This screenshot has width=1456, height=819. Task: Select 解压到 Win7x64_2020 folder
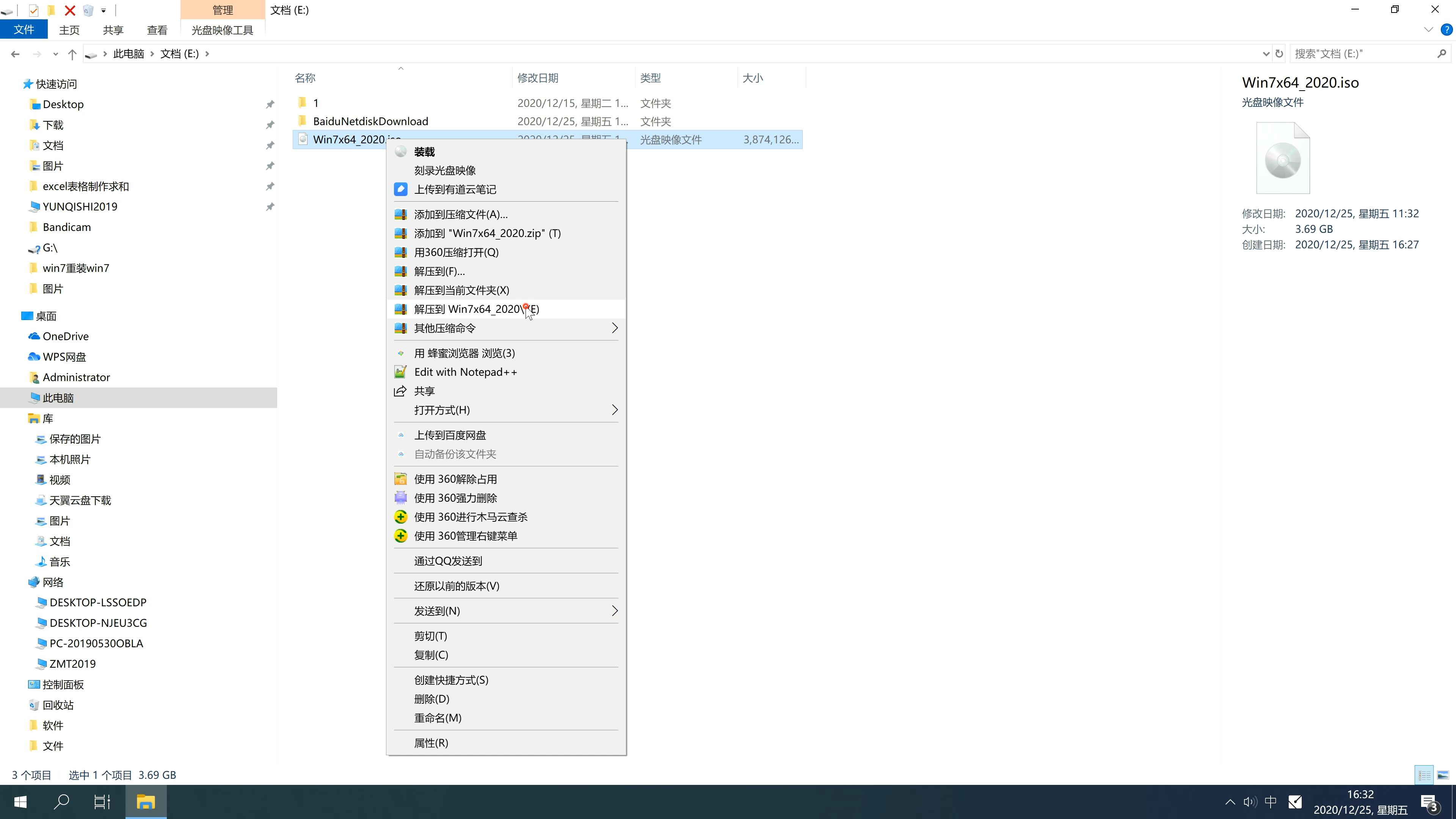coord(476,308)
